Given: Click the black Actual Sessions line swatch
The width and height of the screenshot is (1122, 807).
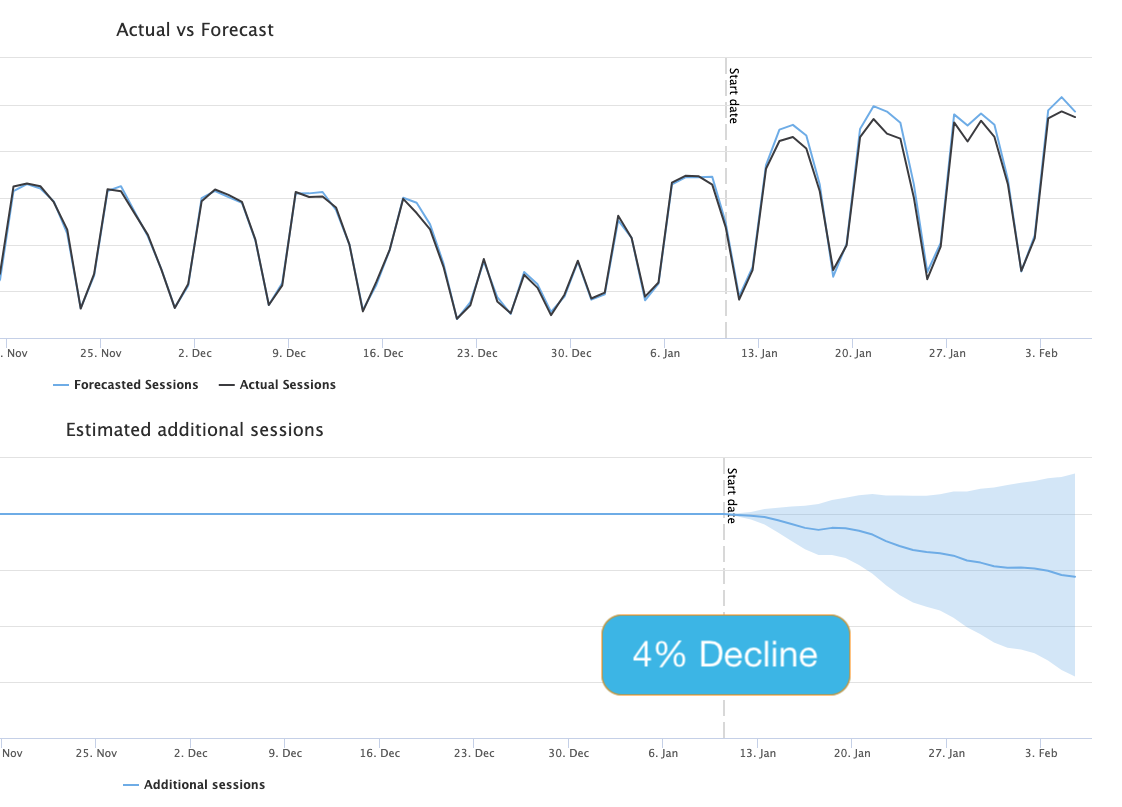Looking at the screenshot, I should point(226,385).
